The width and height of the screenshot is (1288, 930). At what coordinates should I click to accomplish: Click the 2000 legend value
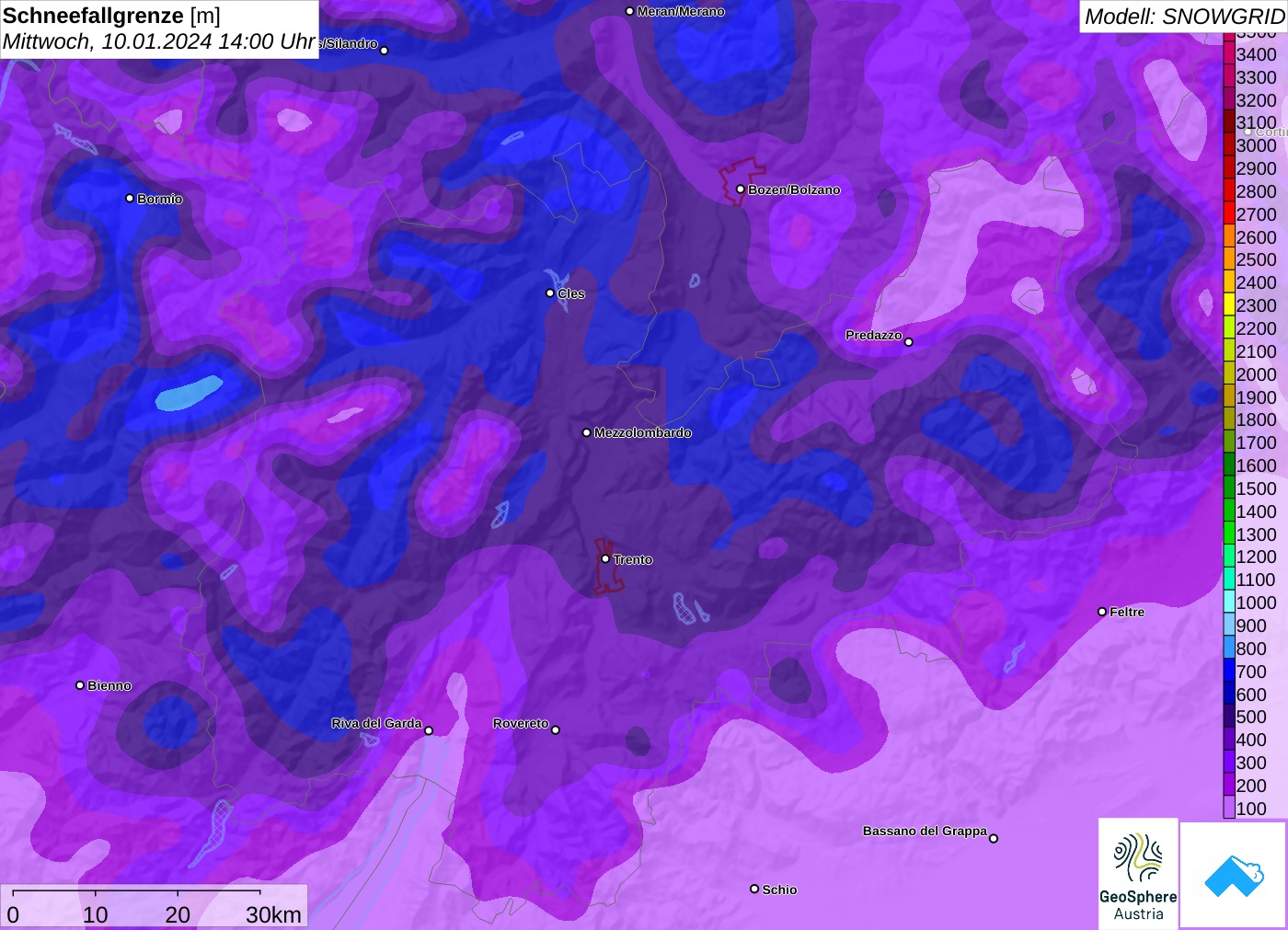tap(1256, 374)
